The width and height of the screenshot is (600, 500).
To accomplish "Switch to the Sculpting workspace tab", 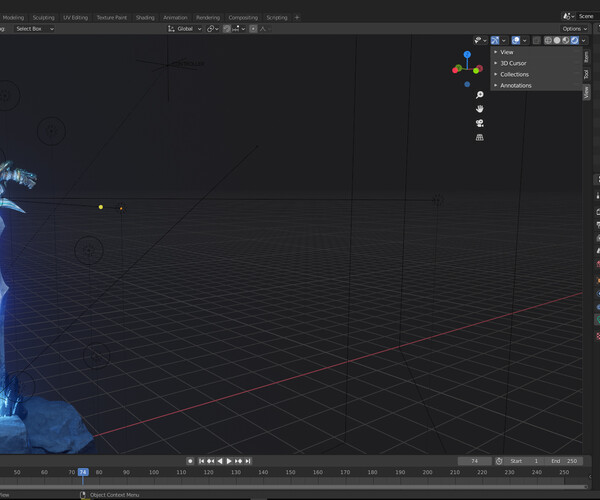I will click(43, 18).
